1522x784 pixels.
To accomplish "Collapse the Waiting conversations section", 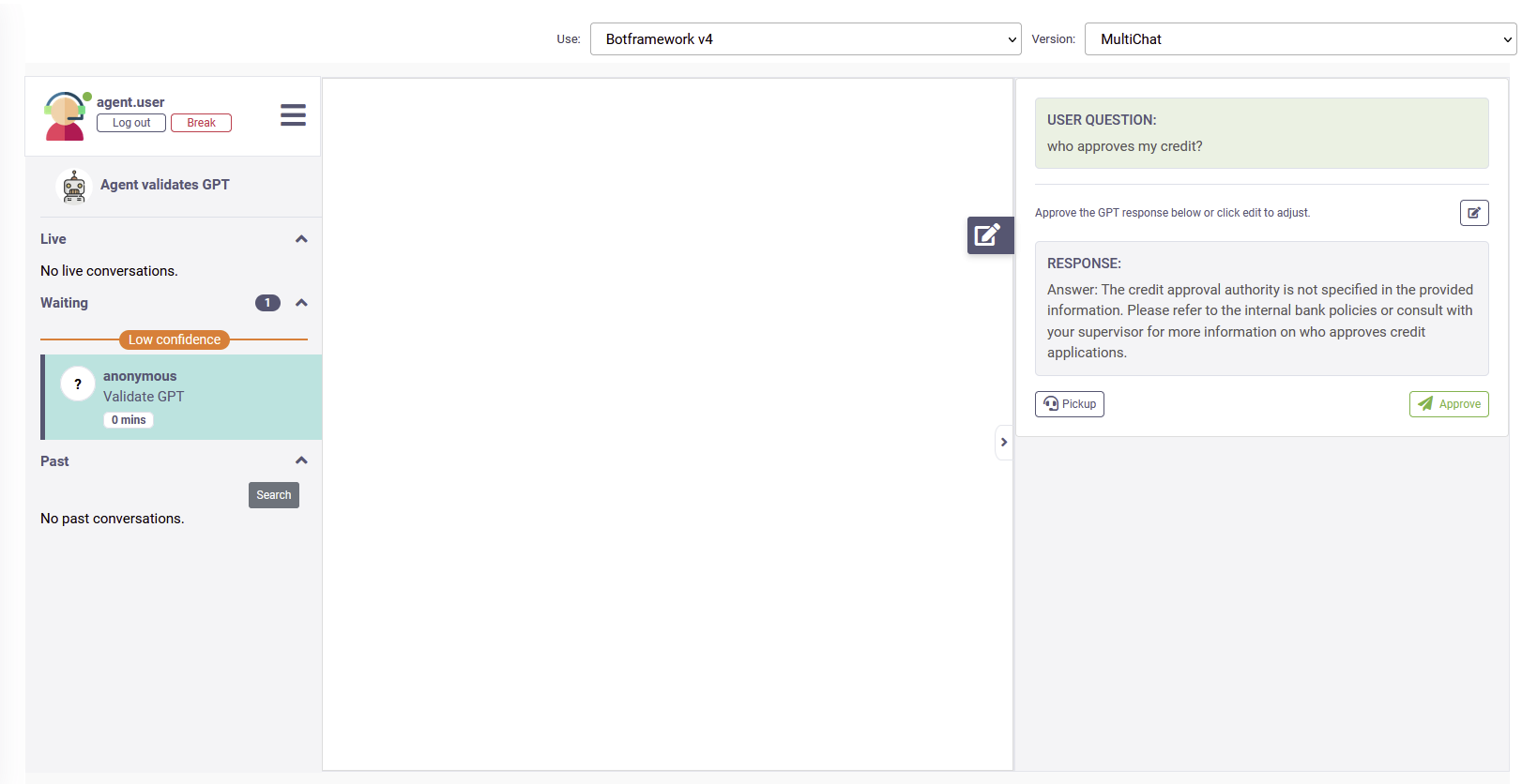I will click(x=301, y=303).
